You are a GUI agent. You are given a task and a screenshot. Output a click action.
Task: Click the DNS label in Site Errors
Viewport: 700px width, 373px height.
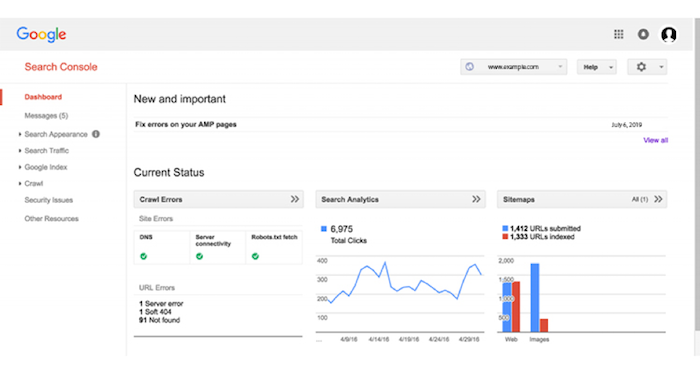pyautogui.click(x=146, y=237)
